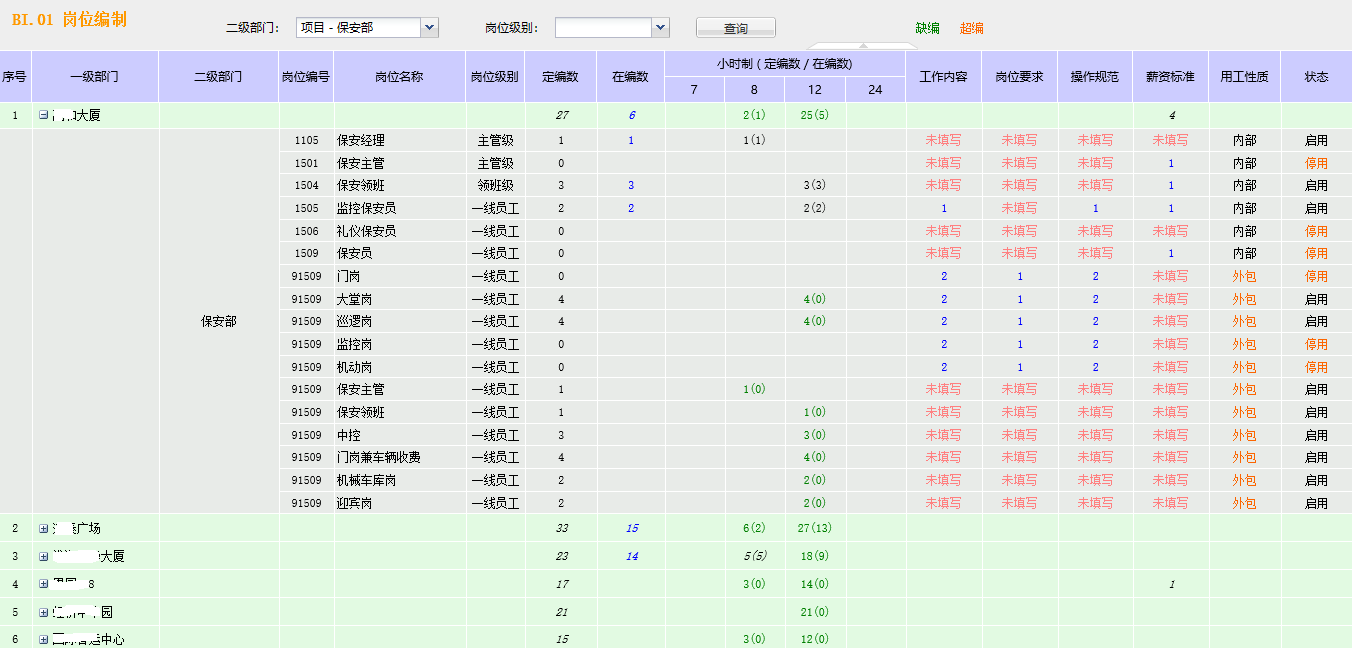This screenshot has height=648, width=1352.
Task: Click the 超编 legend label
Action: 972,28
